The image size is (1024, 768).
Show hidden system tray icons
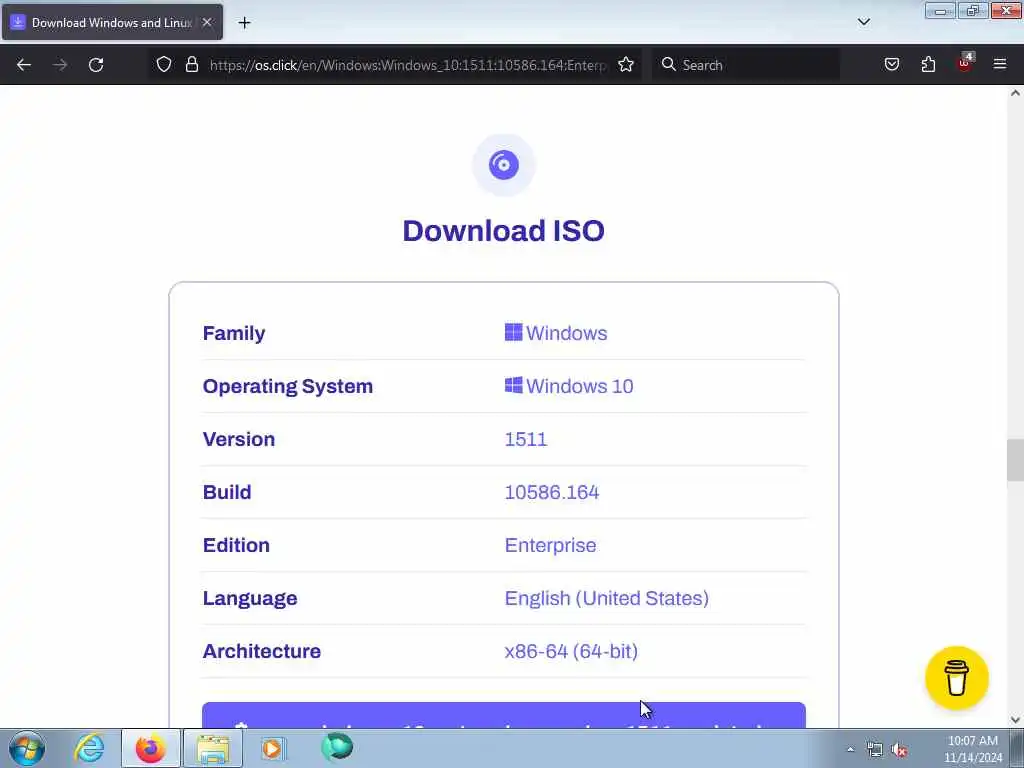click(x=850, y=750)
